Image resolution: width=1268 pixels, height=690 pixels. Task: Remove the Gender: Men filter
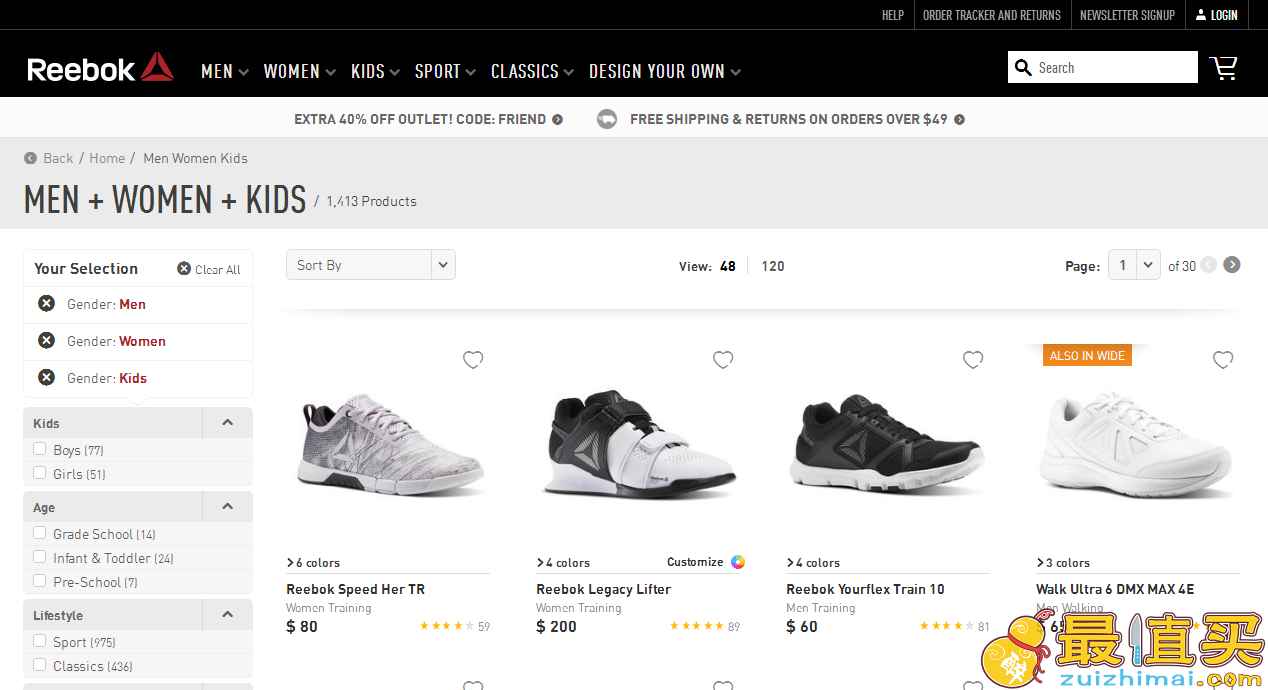[46, 304]
